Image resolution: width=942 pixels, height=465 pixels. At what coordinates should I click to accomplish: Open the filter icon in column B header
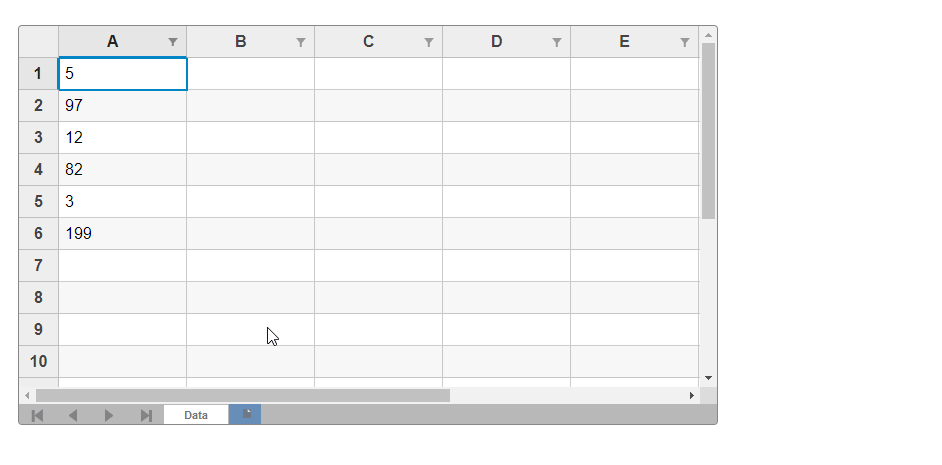tap(301, 42)
